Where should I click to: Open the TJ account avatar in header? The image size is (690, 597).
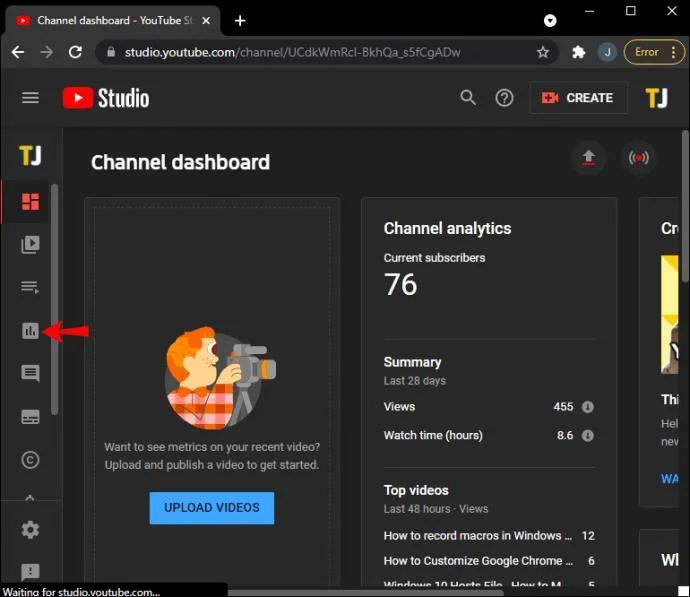[x=656, y=98]
